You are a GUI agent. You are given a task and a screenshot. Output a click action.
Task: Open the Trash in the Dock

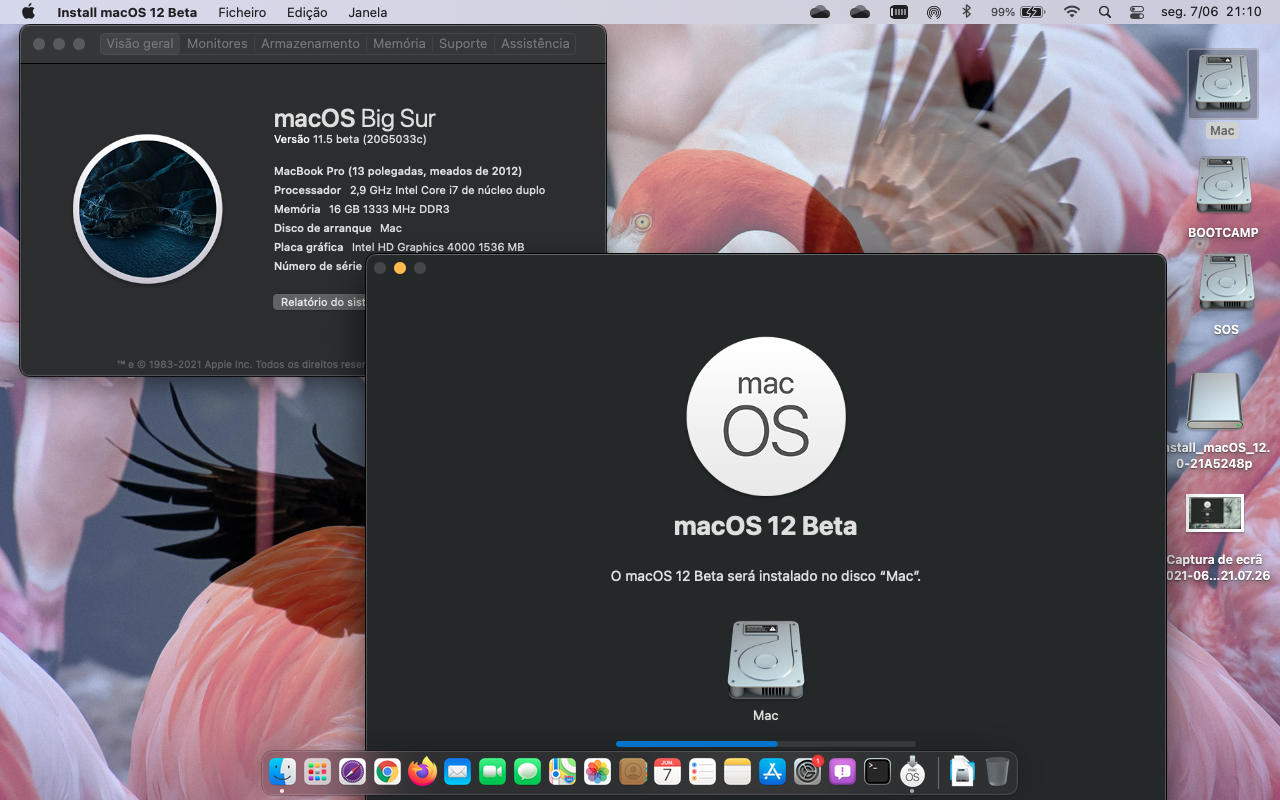[x=997, y=771]
